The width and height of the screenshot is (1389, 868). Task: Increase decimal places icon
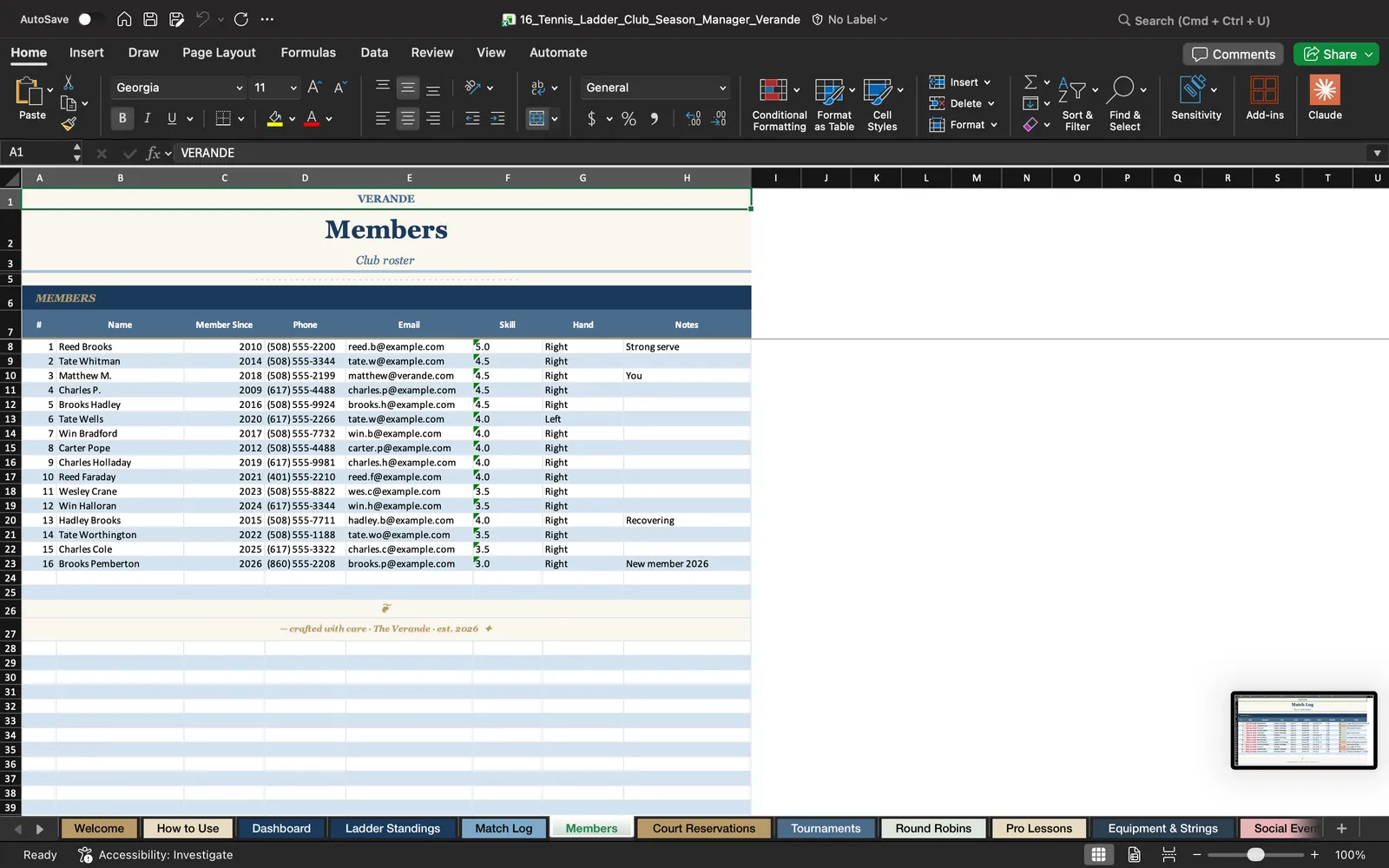click(693, 118)
